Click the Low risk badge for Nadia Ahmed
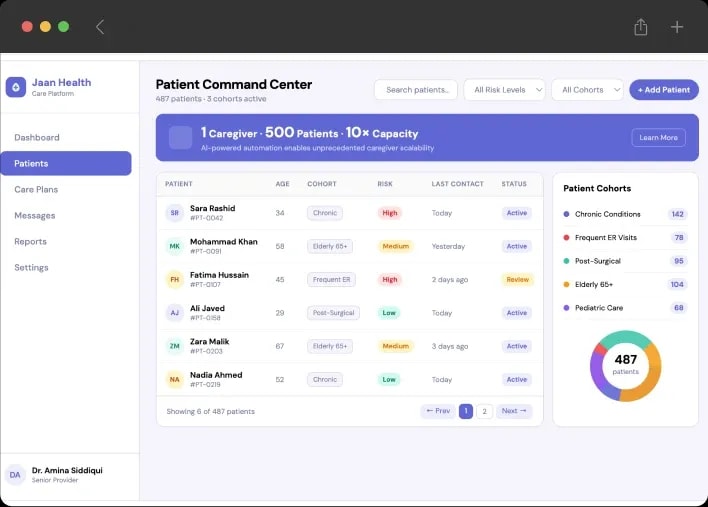Viewport: 708px width, 507px height. pyautogui.click(x=389, y=380)
